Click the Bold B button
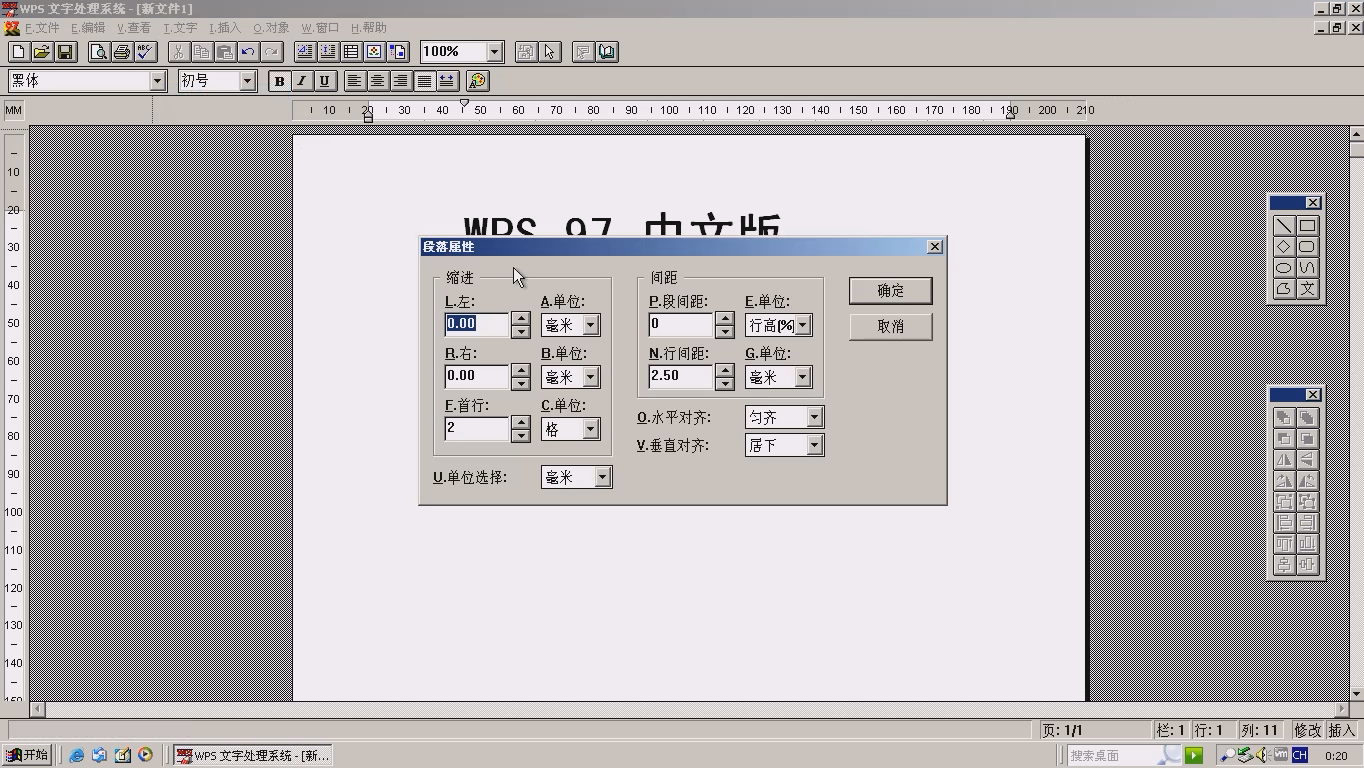 pyautogui.click(x=279, y=81)
